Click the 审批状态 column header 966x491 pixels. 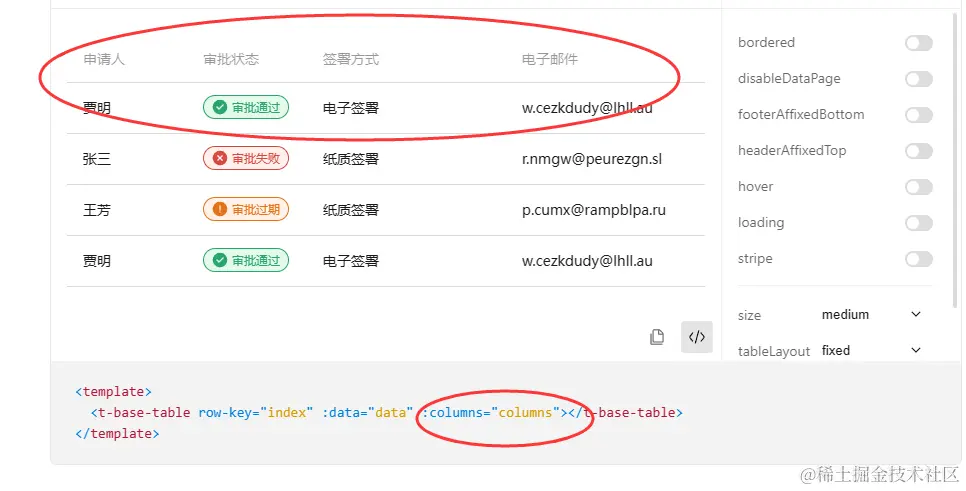[232, 60]
